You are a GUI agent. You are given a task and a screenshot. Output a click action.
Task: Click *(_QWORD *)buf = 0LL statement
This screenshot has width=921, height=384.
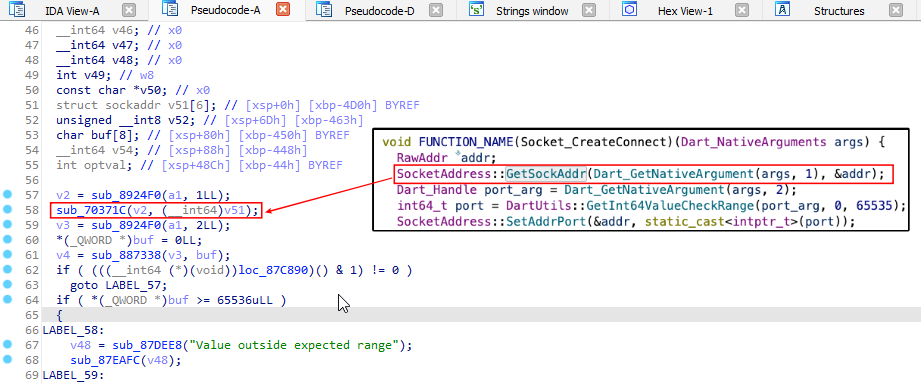[x=130, y=240]
